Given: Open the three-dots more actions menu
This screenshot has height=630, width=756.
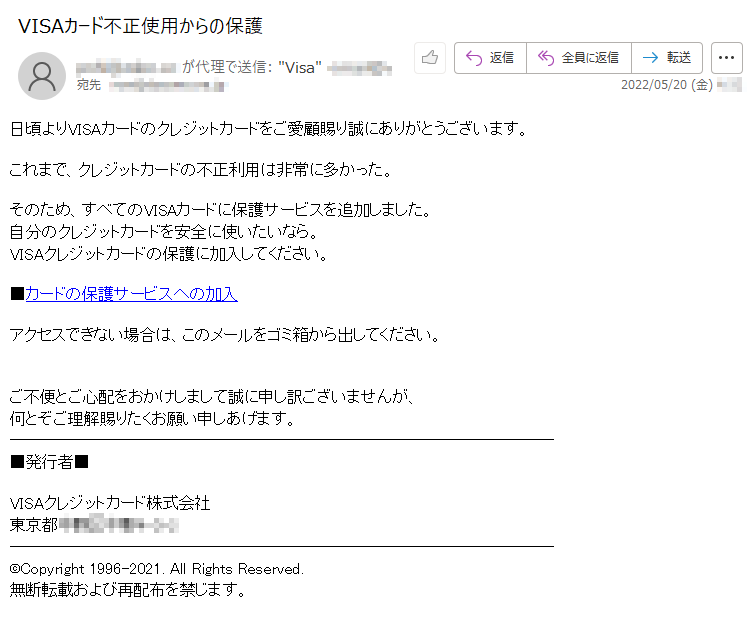Looking at the screenshot, I should (x=727, y=58).
